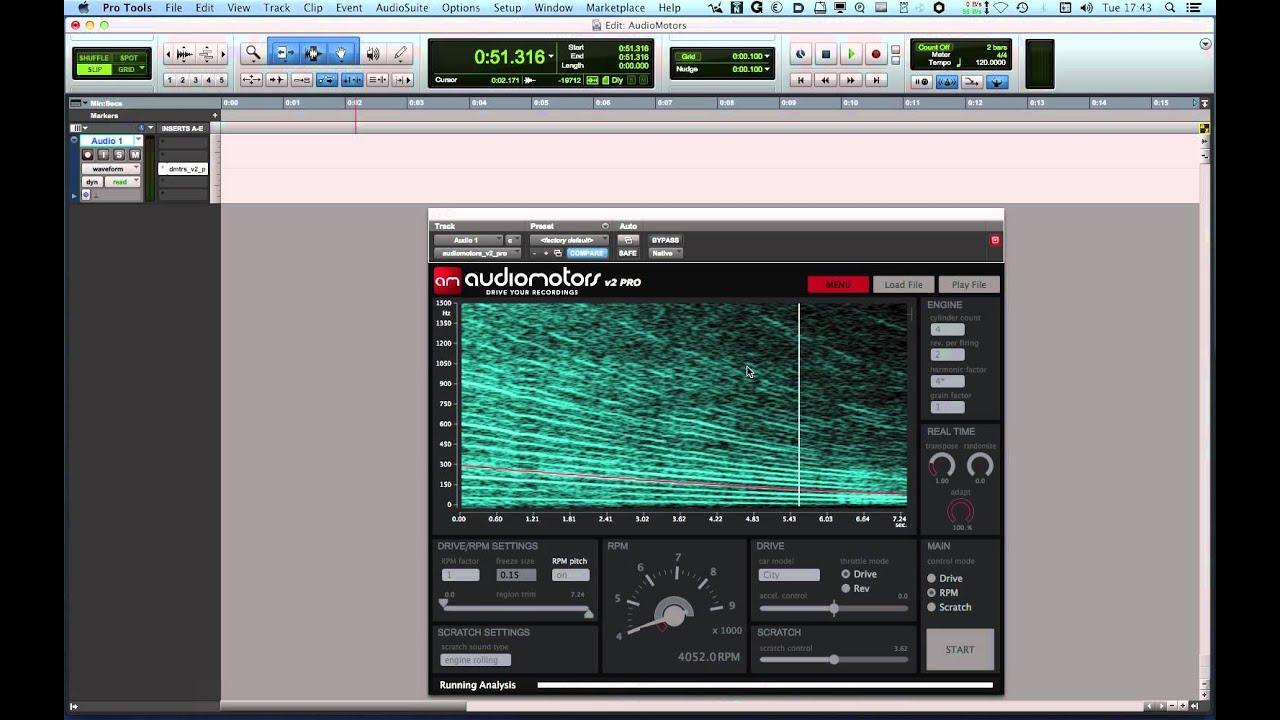
Task: Select the Scrubber speaker tool
Action: [x=373, y=54]
